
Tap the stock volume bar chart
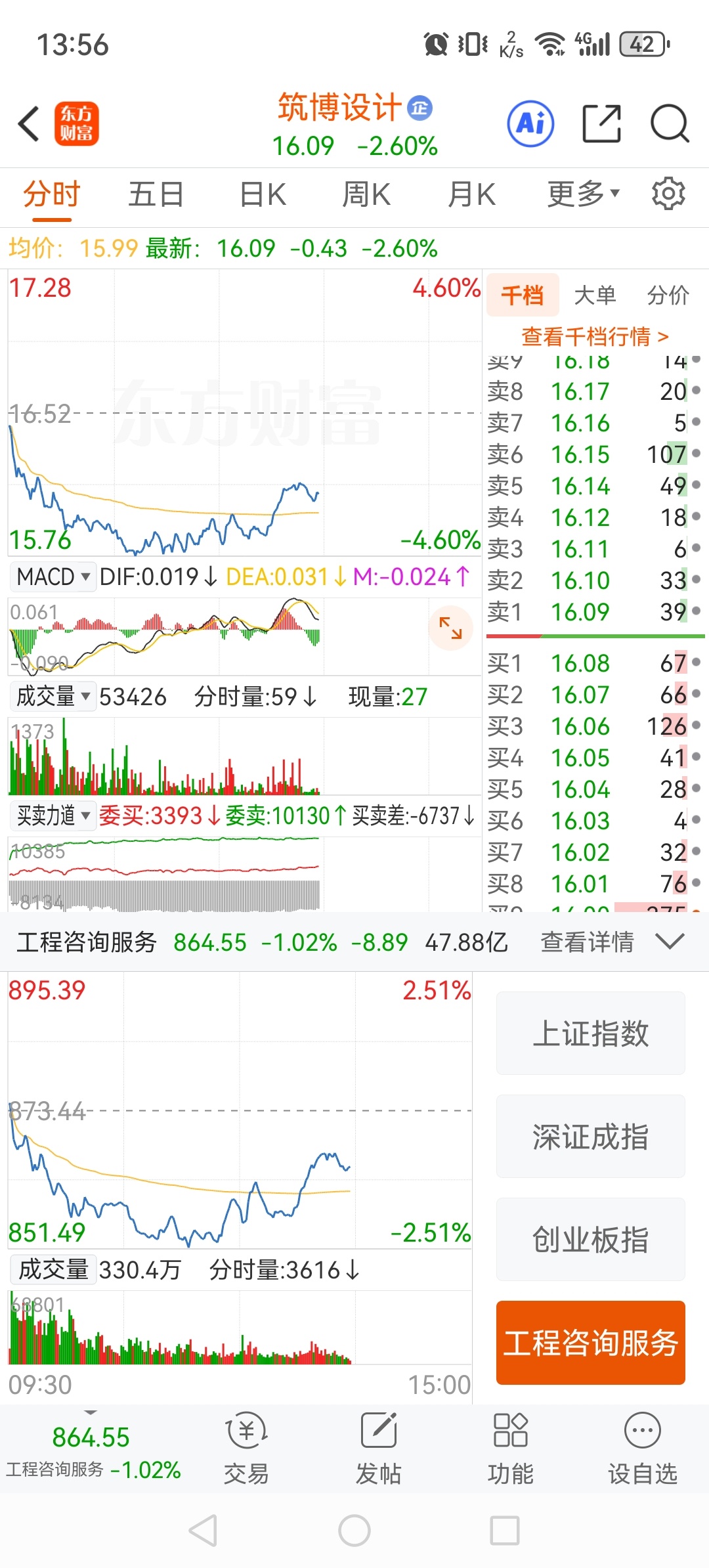tap(244, 756)
